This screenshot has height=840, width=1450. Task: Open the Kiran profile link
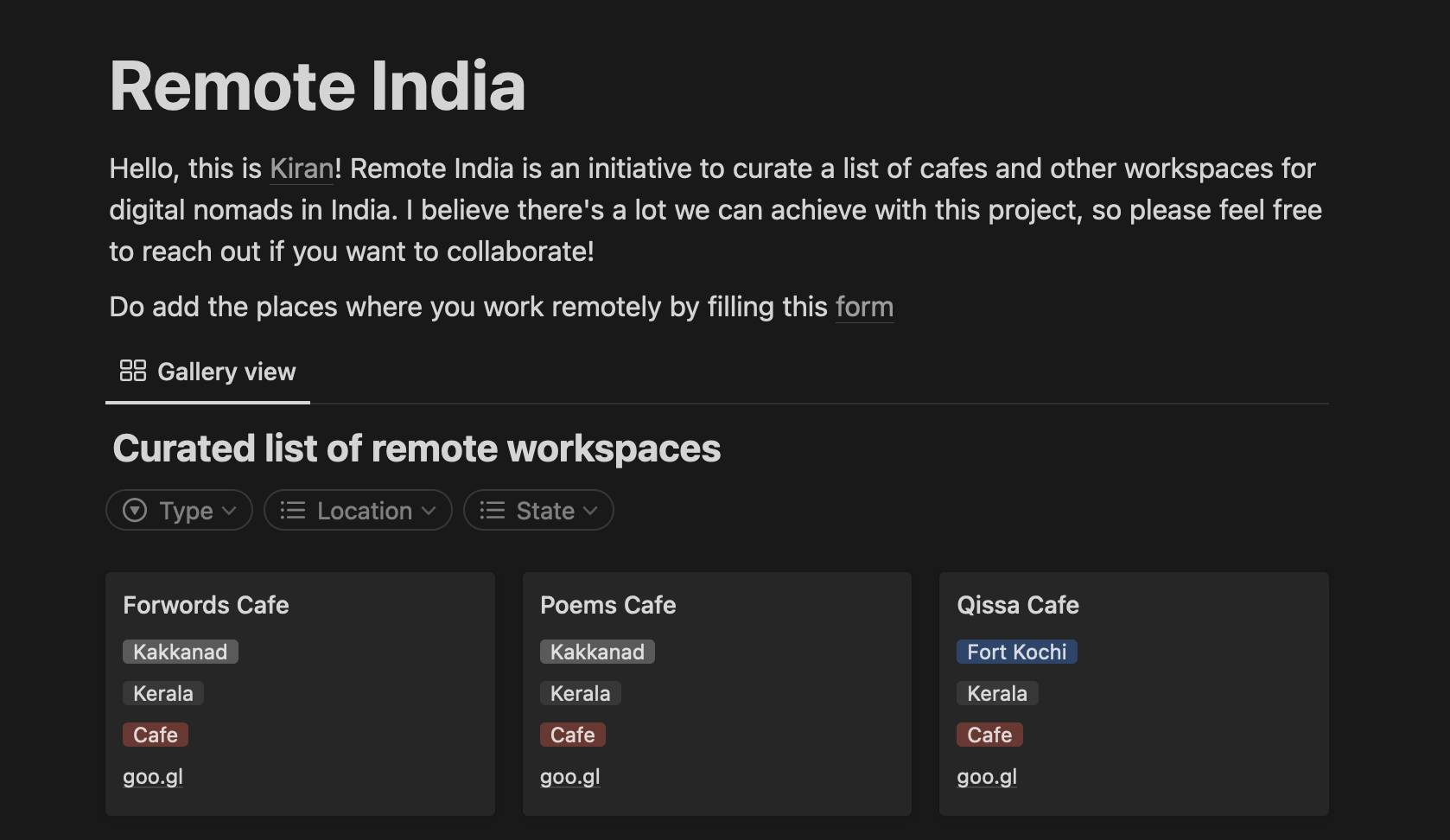(x=302, y=169)
